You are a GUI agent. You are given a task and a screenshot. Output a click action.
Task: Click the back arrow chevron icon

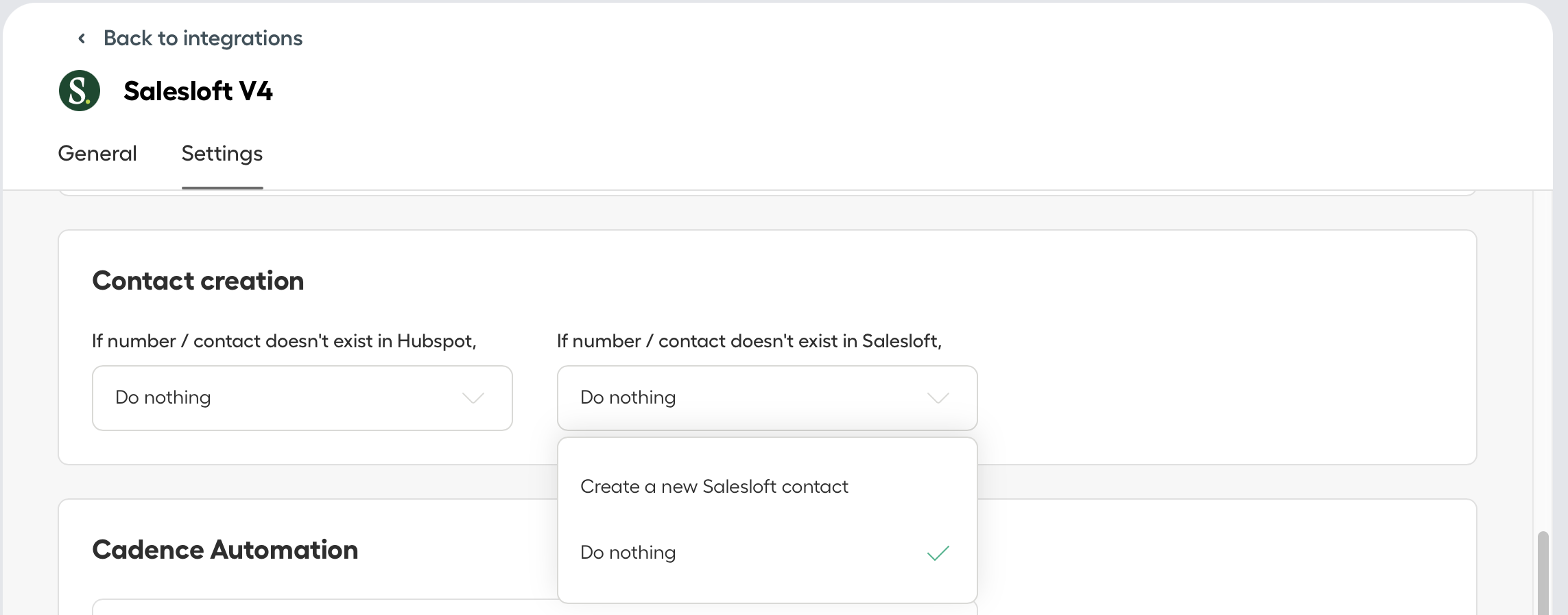pyautogui.click(x=82, y=38)
